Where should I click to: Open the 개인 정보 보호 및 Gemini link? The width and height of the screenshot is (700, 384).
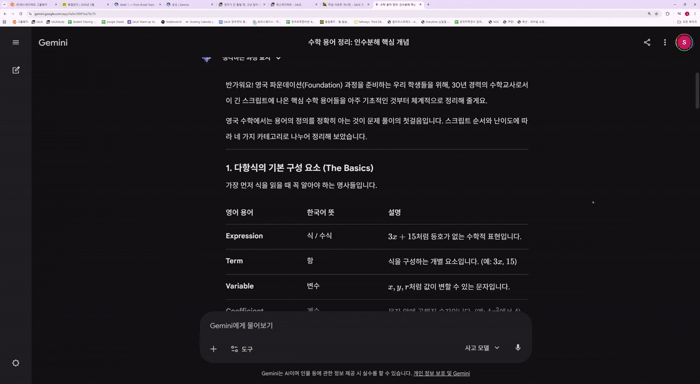441,373
